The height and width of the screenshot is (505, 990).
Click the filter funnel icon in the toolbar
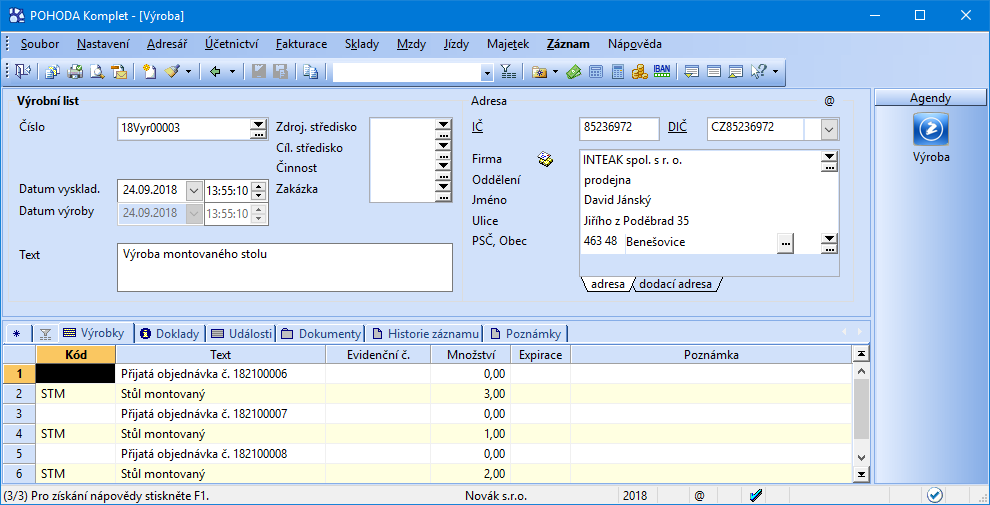(508, 72)
